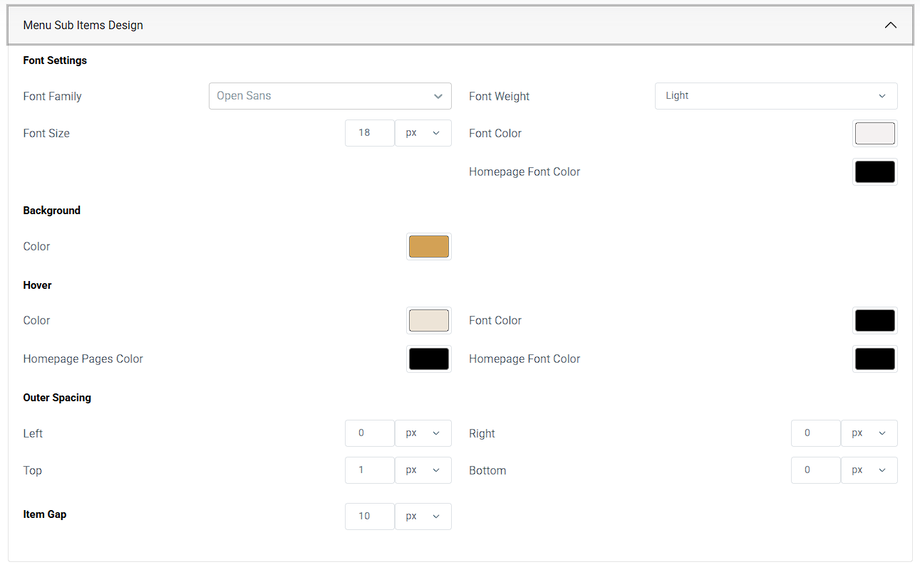Open the Font Family dropdown

pos(330,96)
